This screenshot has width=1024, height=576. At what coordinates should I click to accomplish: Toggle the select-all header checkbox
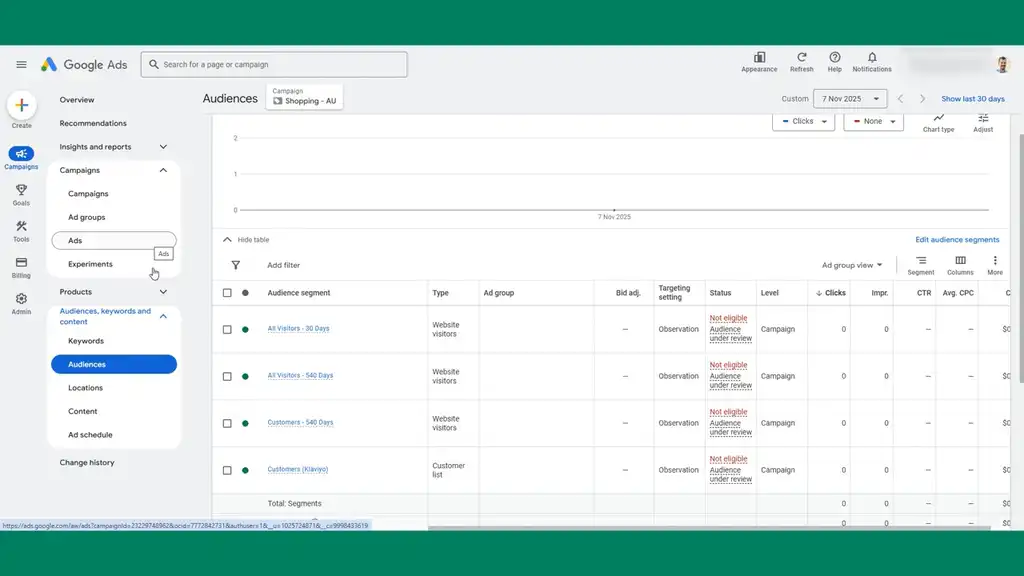[227, 293]
